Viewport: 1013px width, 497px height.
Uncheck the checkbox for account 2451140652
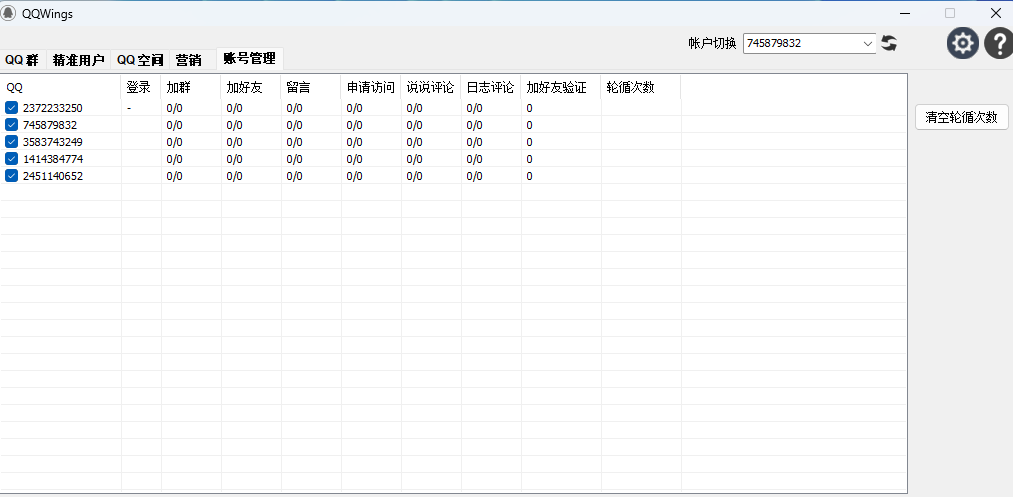[x=12, y=176]
